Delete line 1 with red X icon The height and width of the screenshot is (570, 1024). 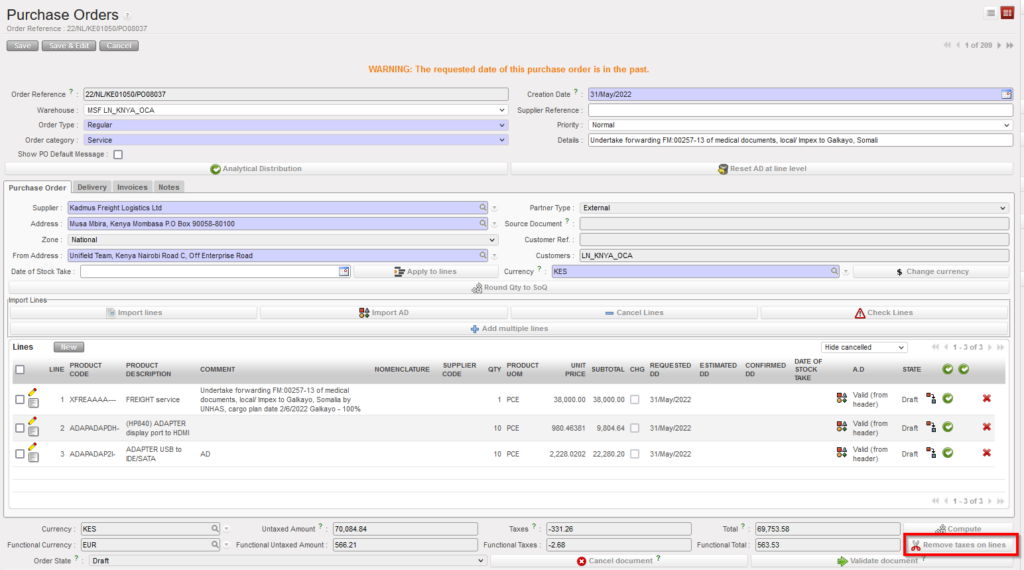[x=987, y=398]
